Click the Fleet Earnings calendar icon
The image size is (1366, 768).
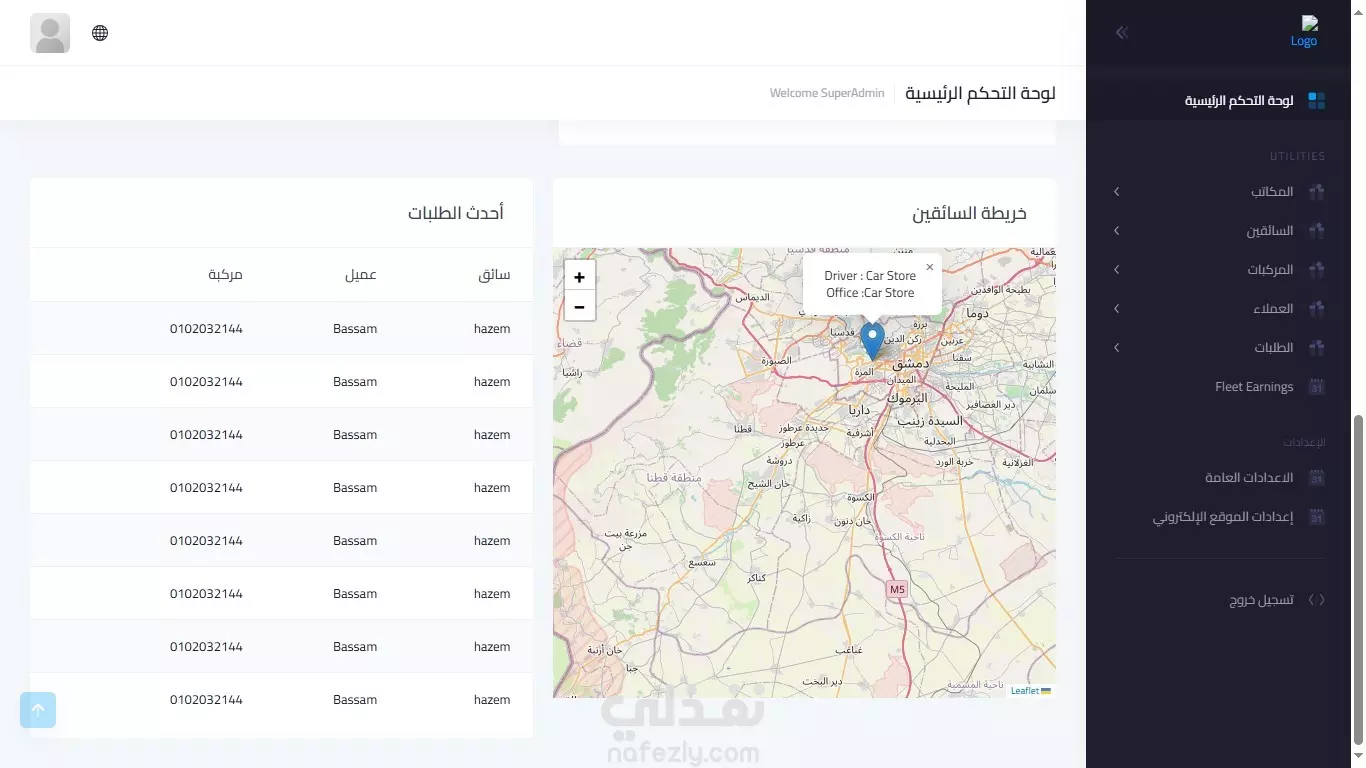1317,387
